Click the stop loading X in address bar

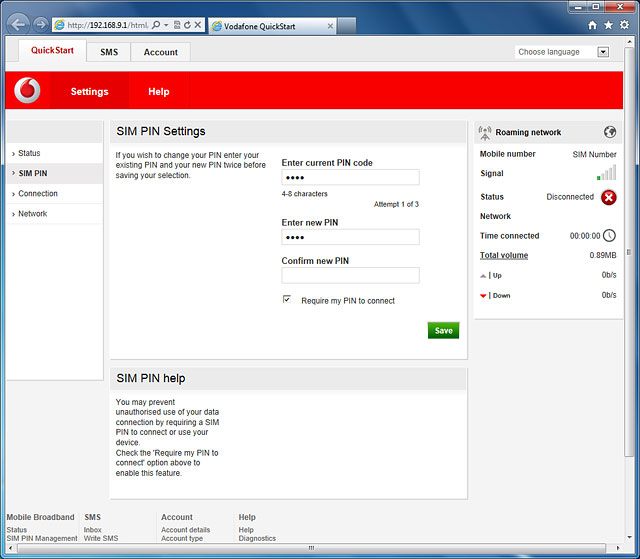point(198,25)
